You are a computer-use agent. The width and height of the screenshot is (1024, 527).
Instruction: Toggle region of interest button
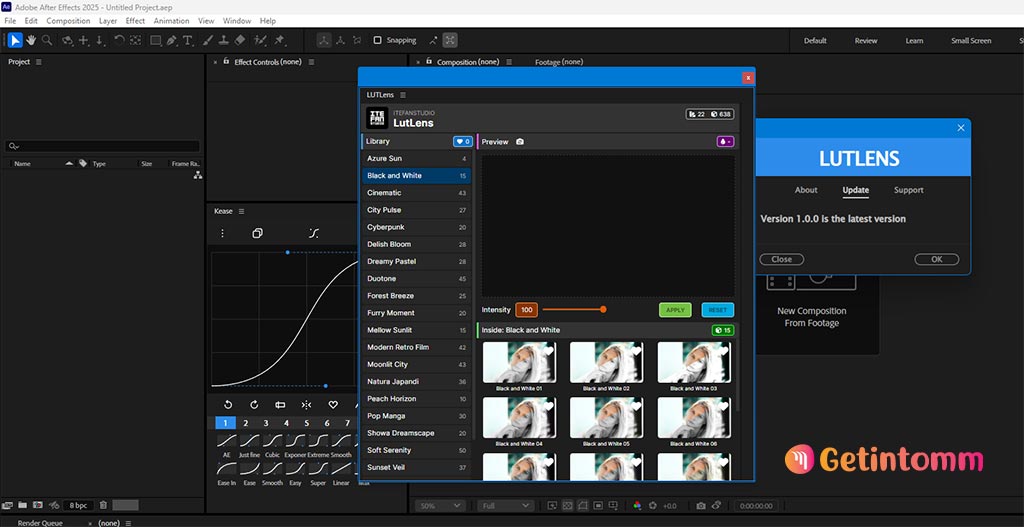[x=598, y=505]
